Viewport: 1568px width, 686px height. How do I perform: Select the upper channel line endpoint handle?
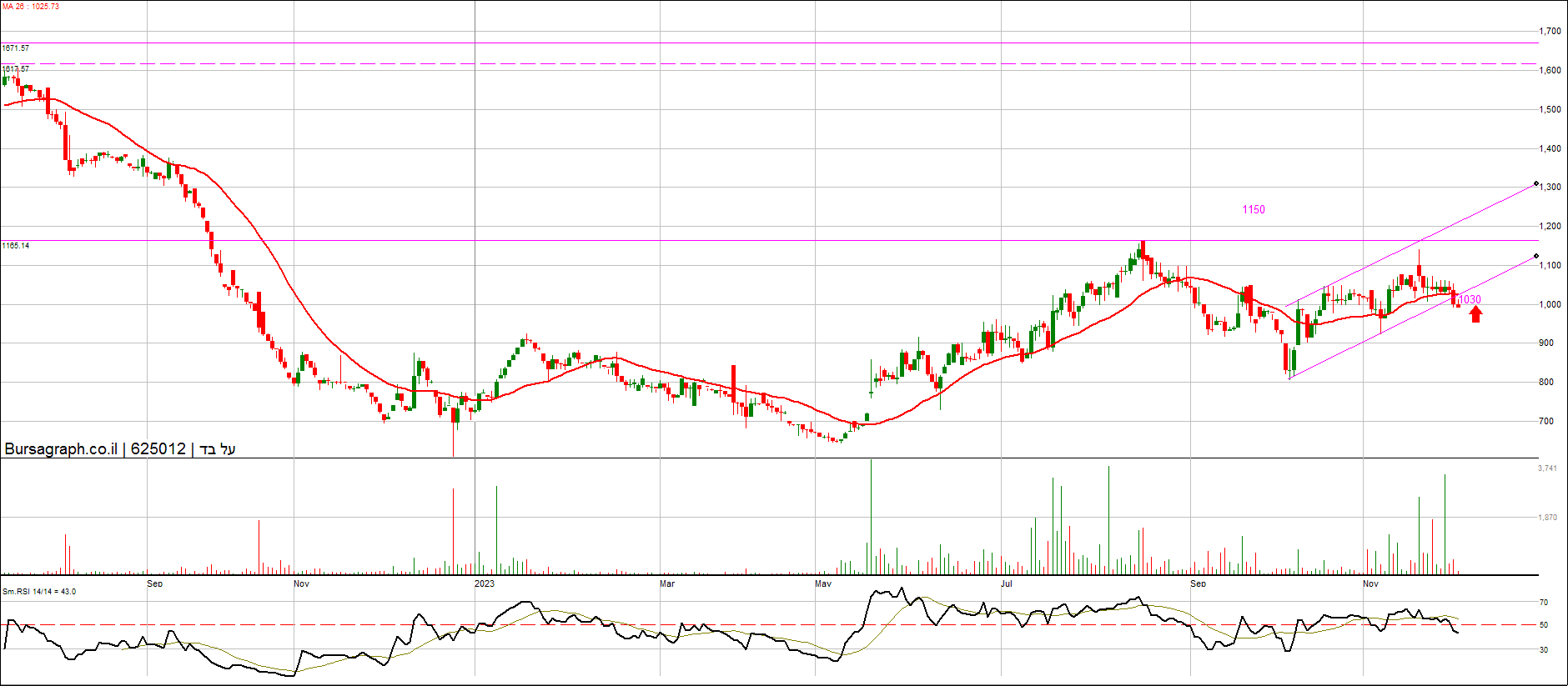[1536, 183]
